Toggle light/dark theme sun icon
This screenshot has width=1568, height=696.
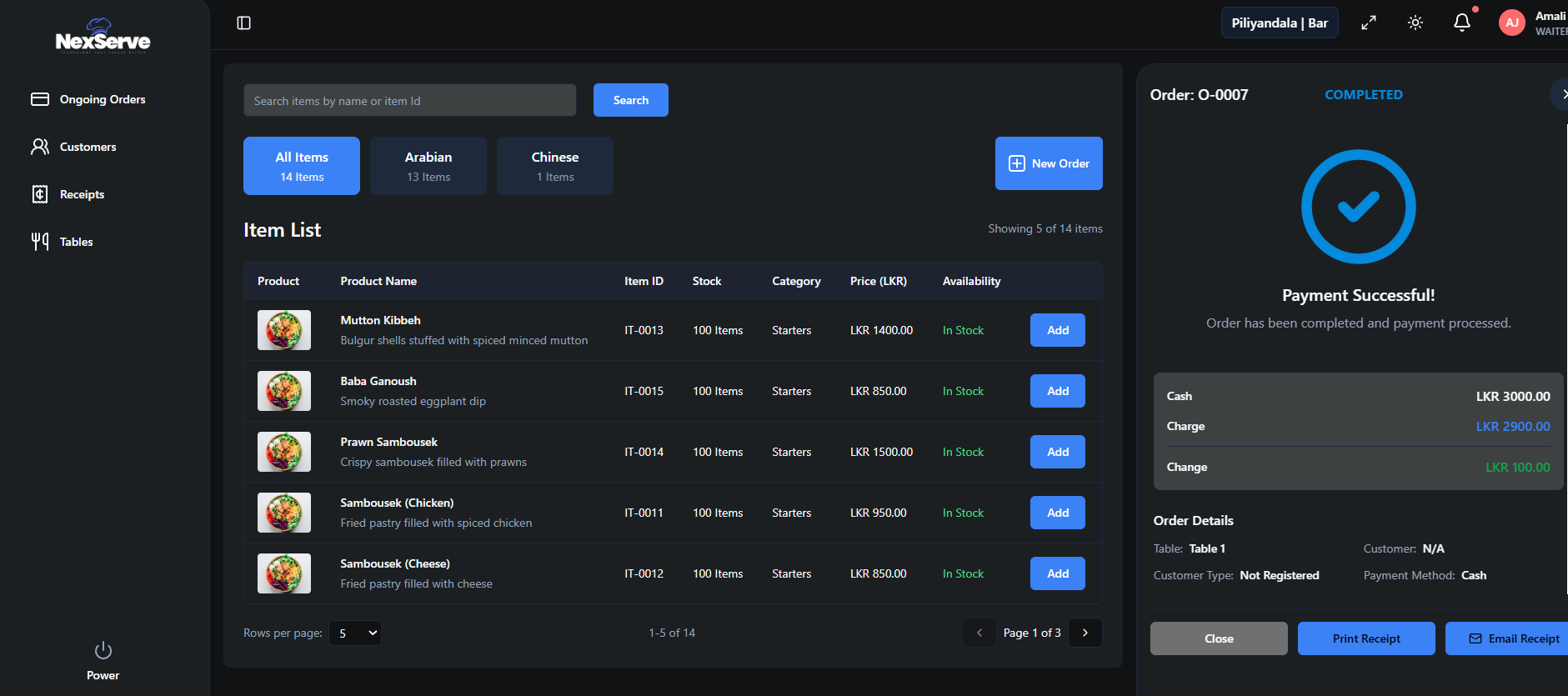pos(1415,23)
